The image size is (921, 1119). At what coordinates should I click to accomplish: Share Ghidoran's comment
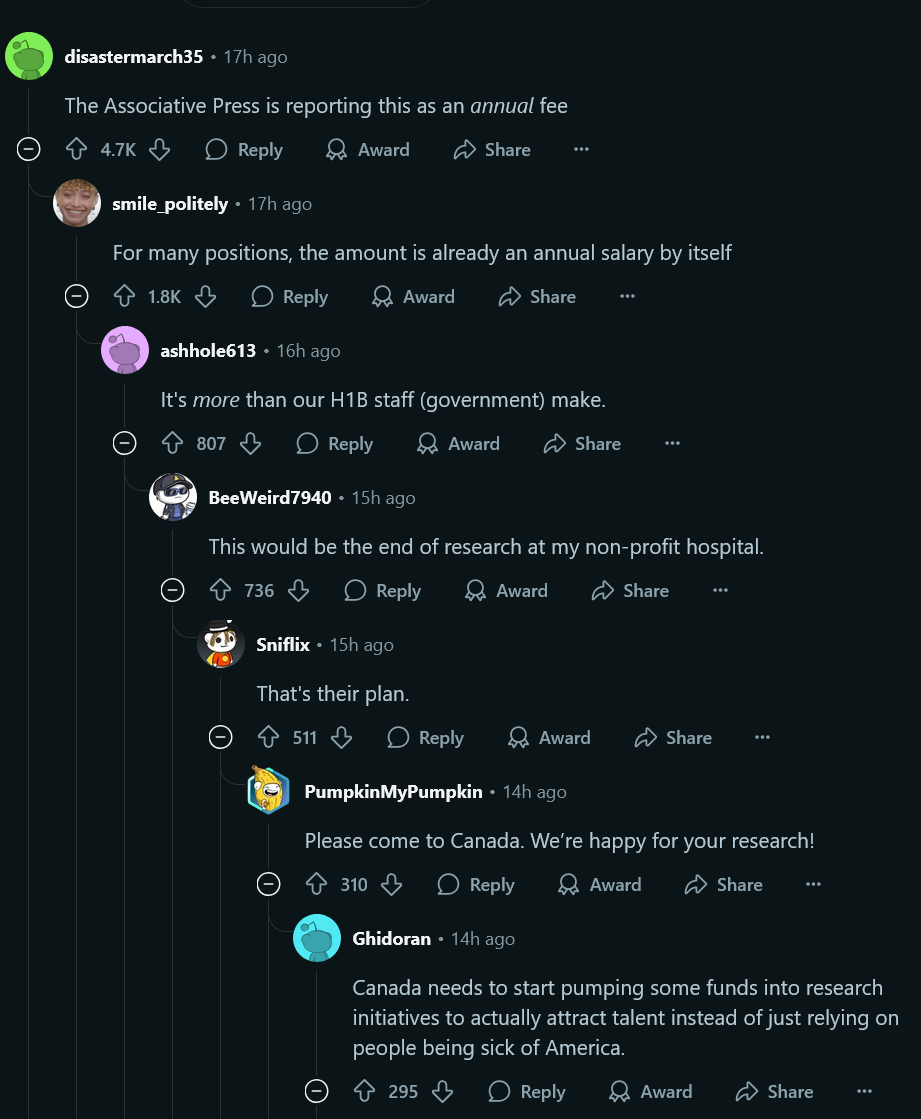775,1091
